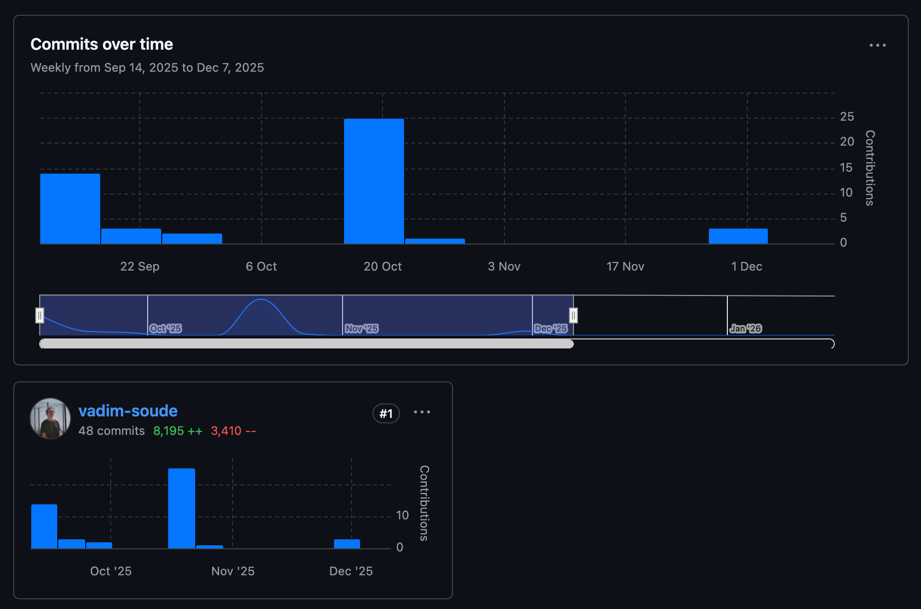The image size is (921, 609).
Task: Click the horizontal scrollbar under the range navigator
Action: coord(306,343)
